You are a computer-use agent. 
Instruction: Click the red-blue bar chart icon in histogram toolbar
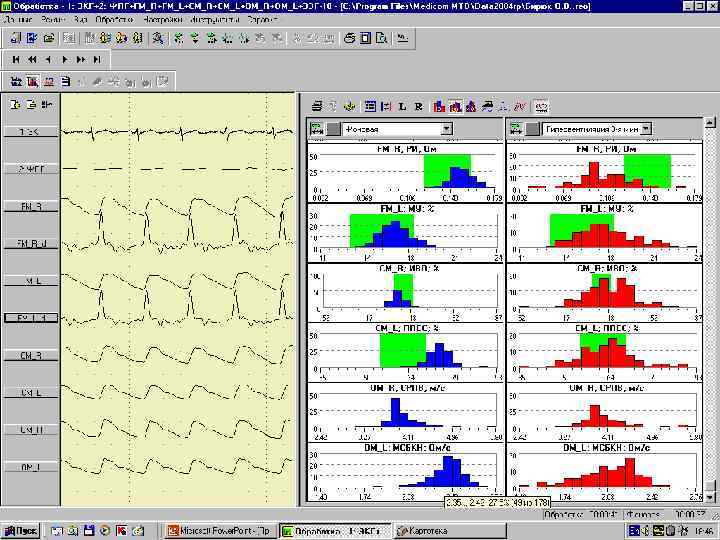439,107
